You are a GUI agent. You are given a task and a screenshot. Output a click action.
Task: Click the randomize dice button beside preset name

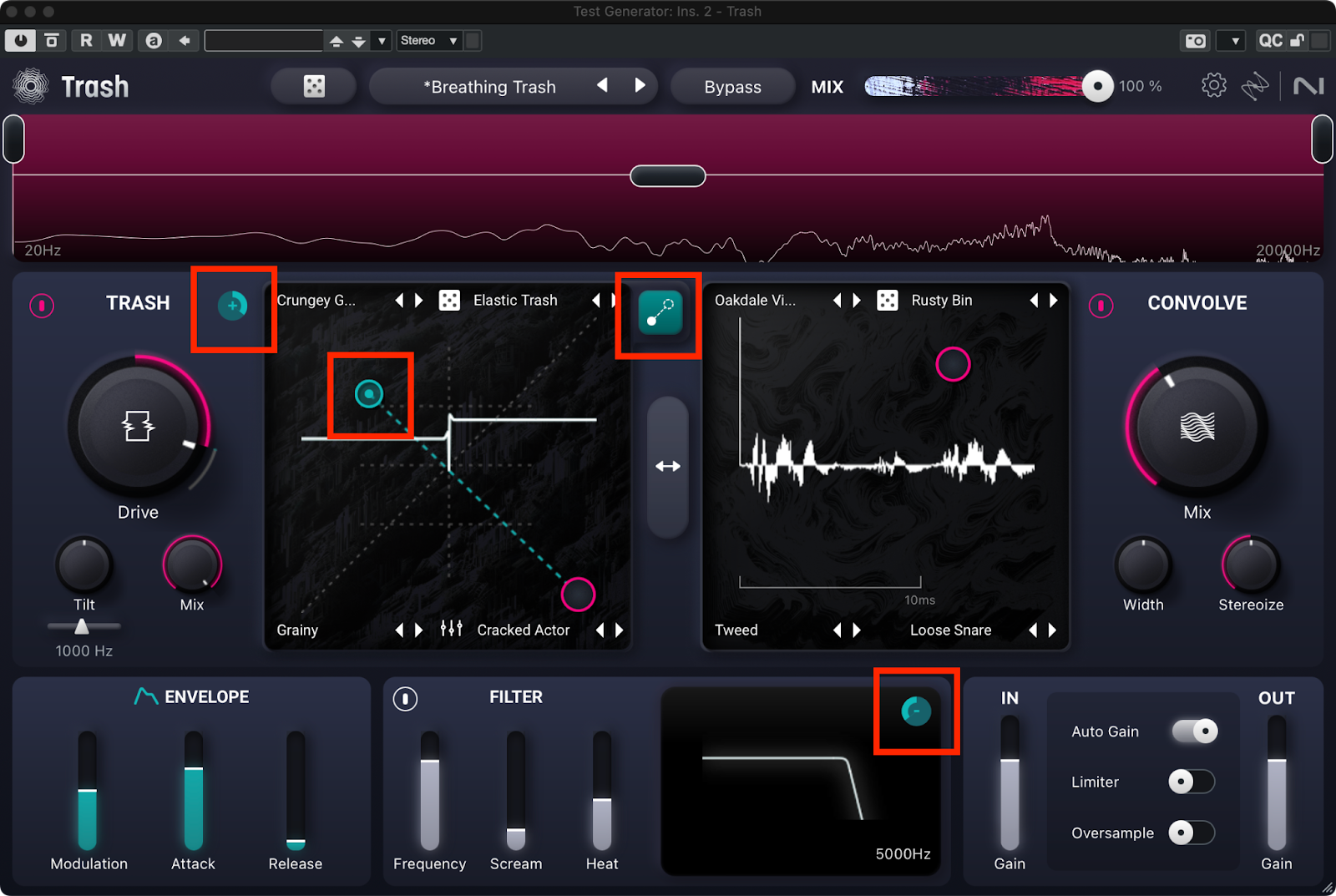click(314, 86)
